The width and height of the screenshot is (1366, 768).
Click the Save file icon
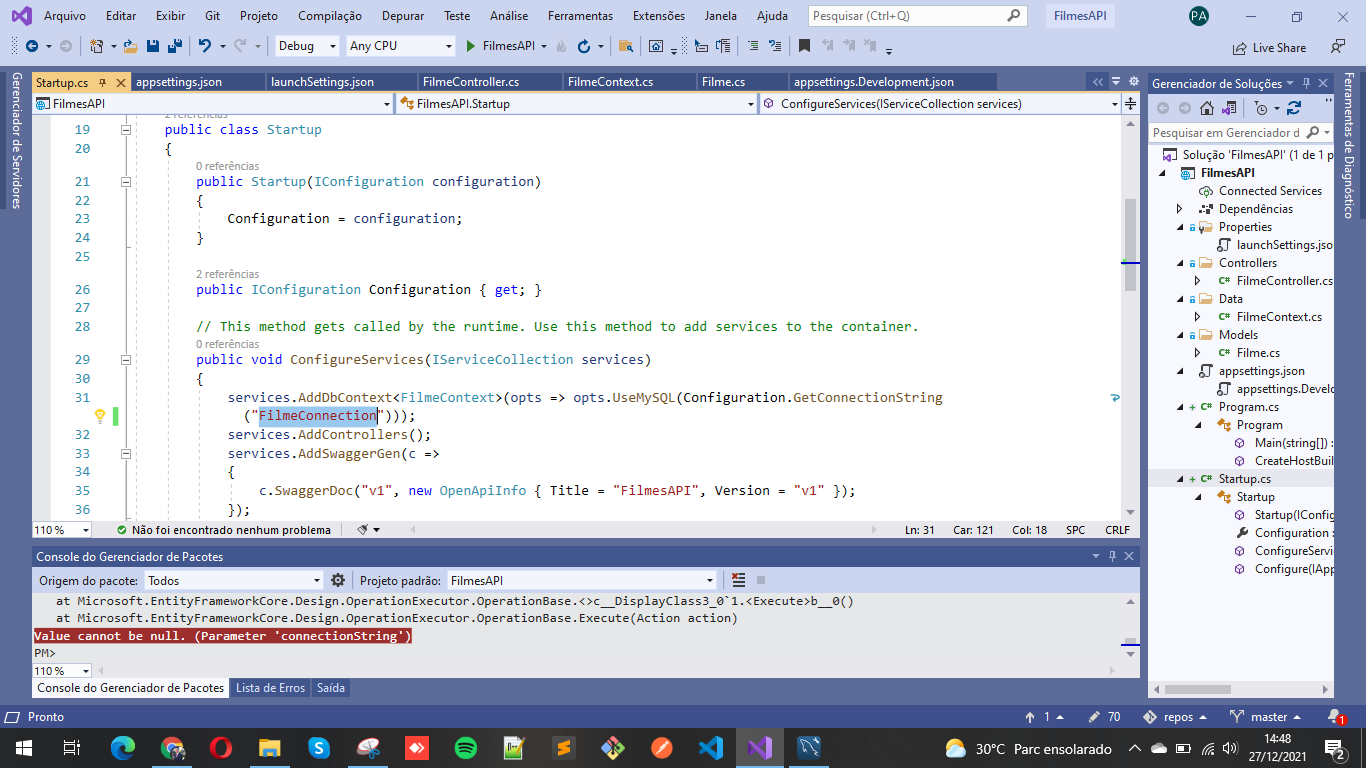tap(153, 46)
